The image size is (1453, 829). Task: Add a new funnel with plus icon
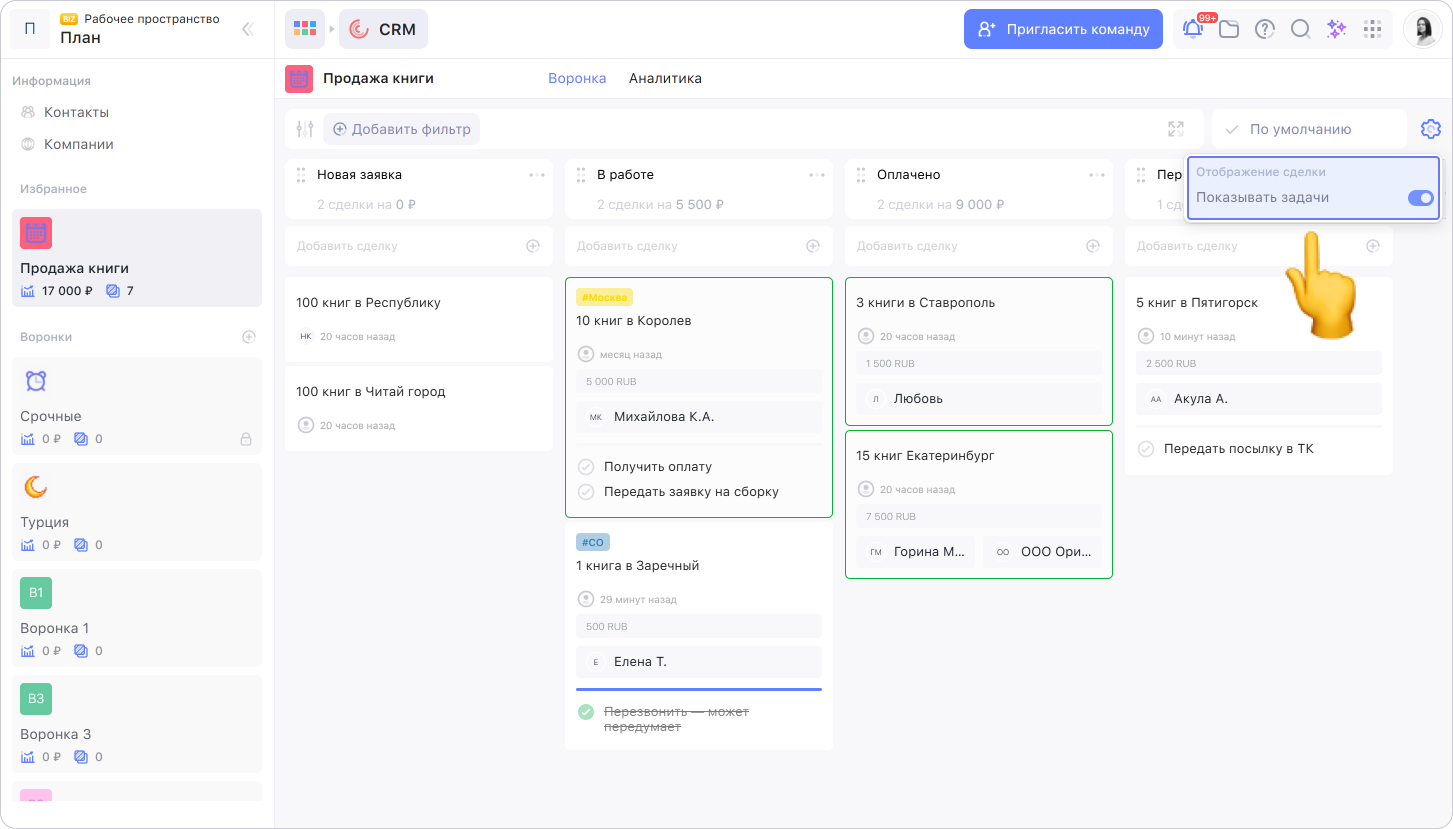[x=249, y=337]
